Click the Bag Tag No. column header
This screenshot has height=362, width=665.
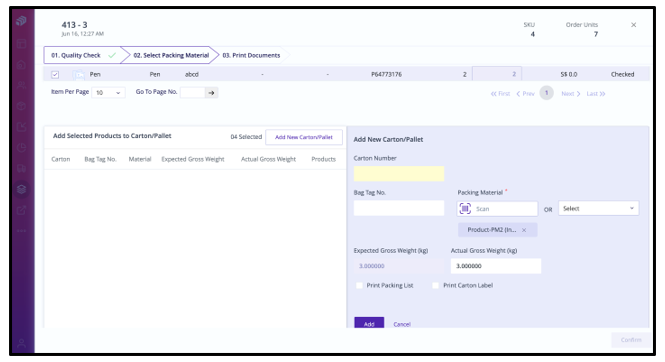(x=100, y=159)
